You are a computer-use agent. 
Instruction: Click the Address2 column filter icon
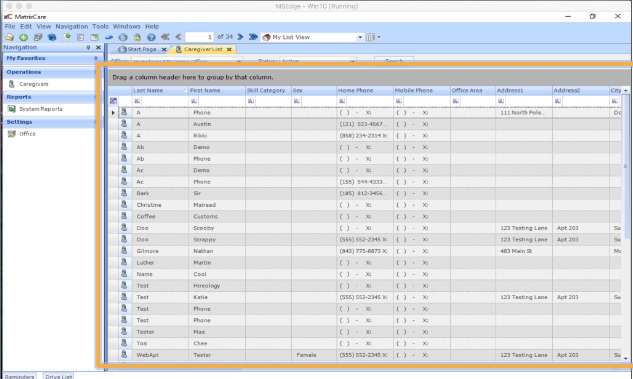558,101
